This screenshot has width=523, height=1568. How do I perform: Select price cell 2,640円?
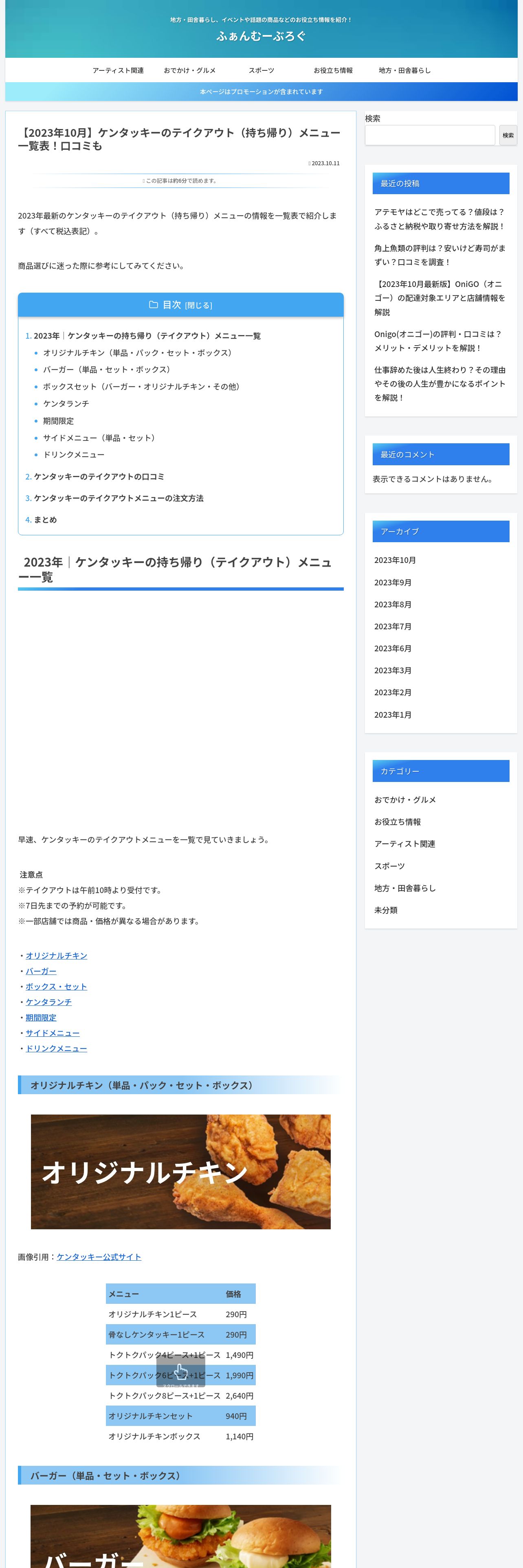(x=239, y=1396)
